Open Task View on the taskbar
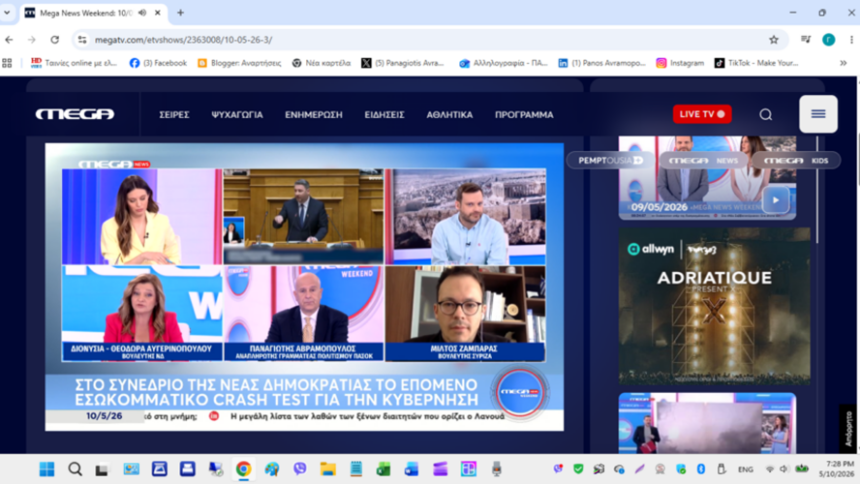 click(103, 469)
